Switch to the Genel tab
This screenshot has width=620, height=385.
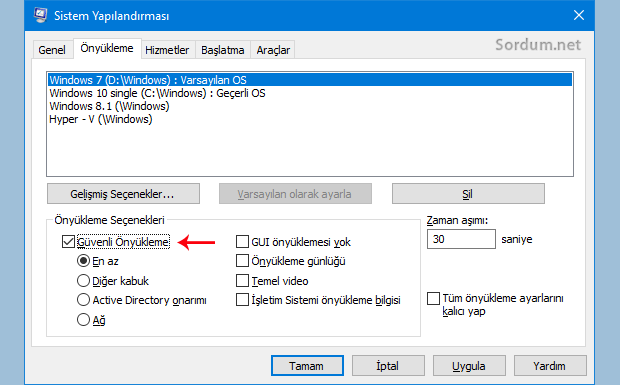[52, 50]
